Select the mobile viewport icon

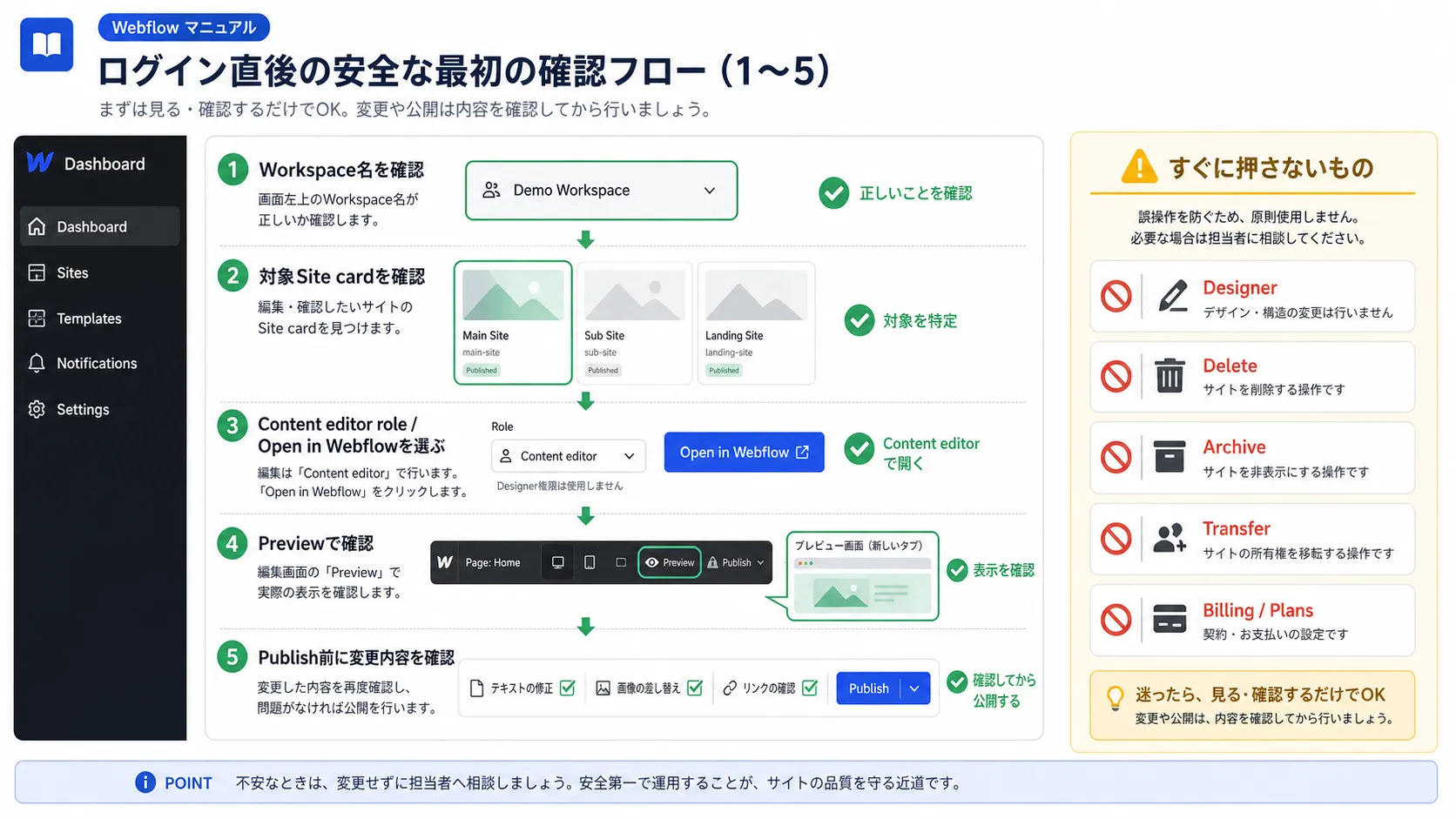pyautogui.click(x=621, y=562)
